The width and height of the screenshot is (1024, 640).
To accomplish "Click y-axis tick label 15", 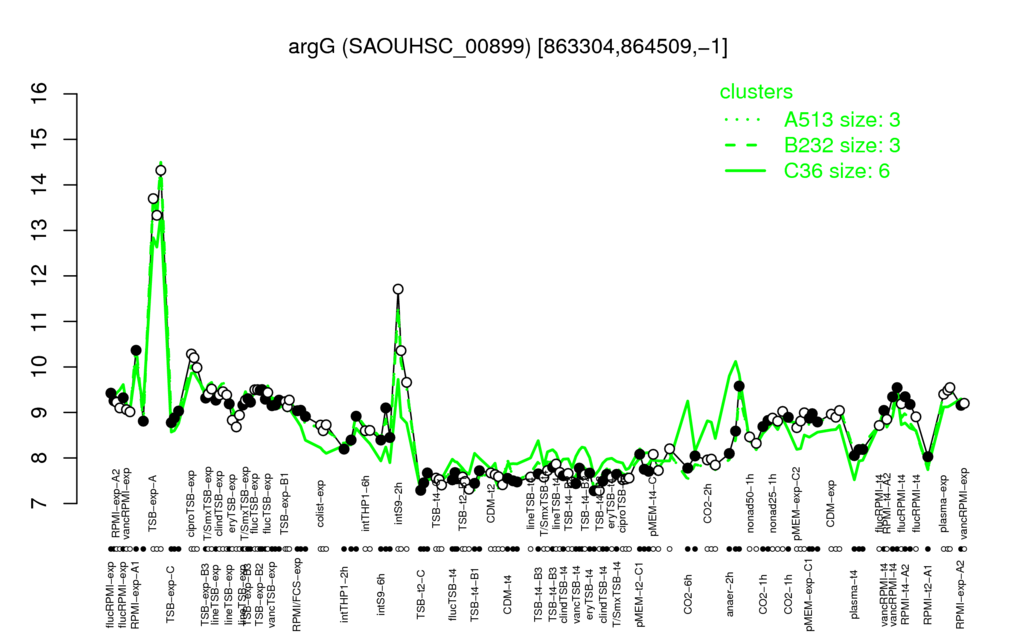I will [x=40, y=139].
